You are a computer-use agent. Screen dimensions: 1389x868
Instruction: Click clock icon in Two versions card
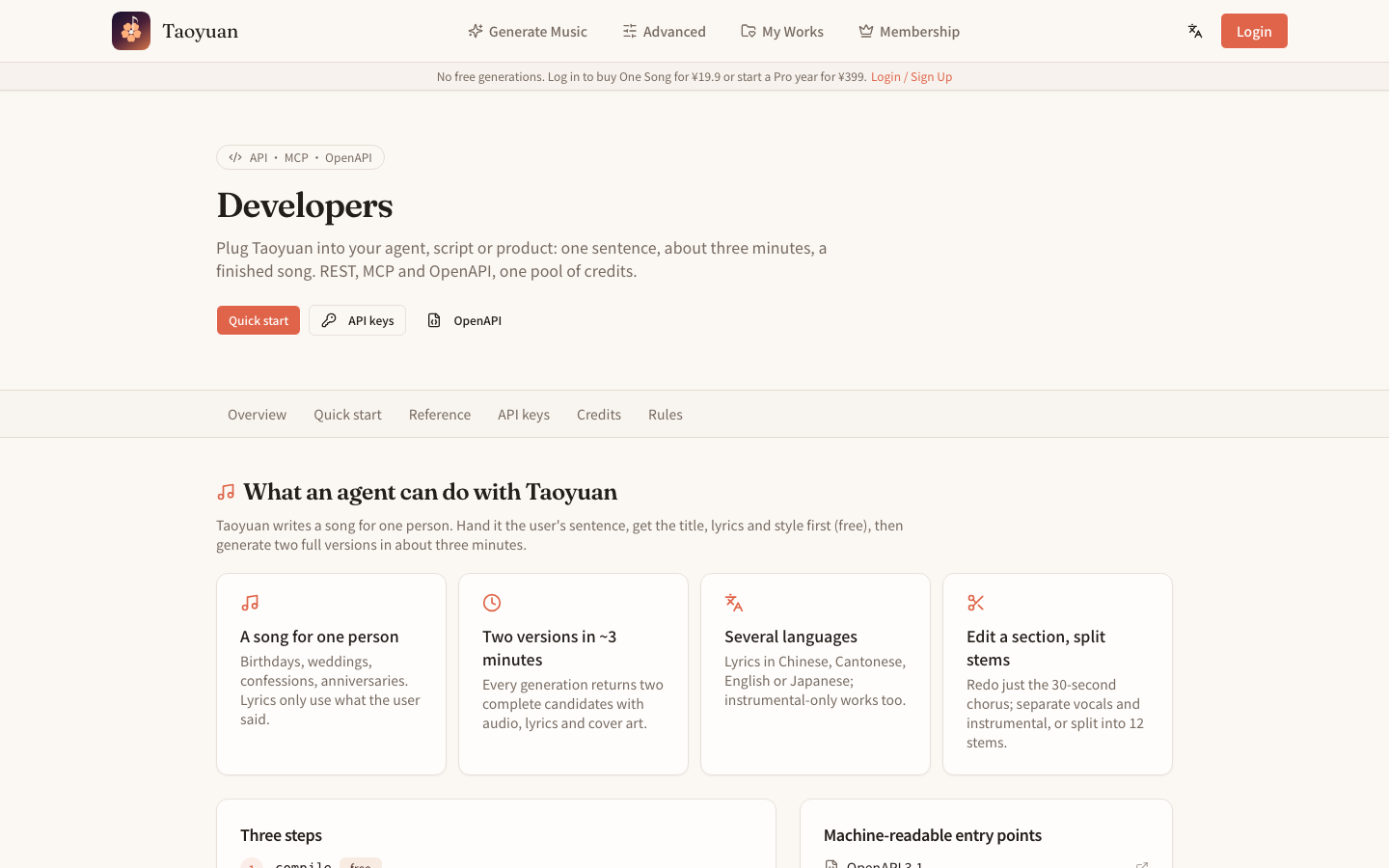(492, 603)
